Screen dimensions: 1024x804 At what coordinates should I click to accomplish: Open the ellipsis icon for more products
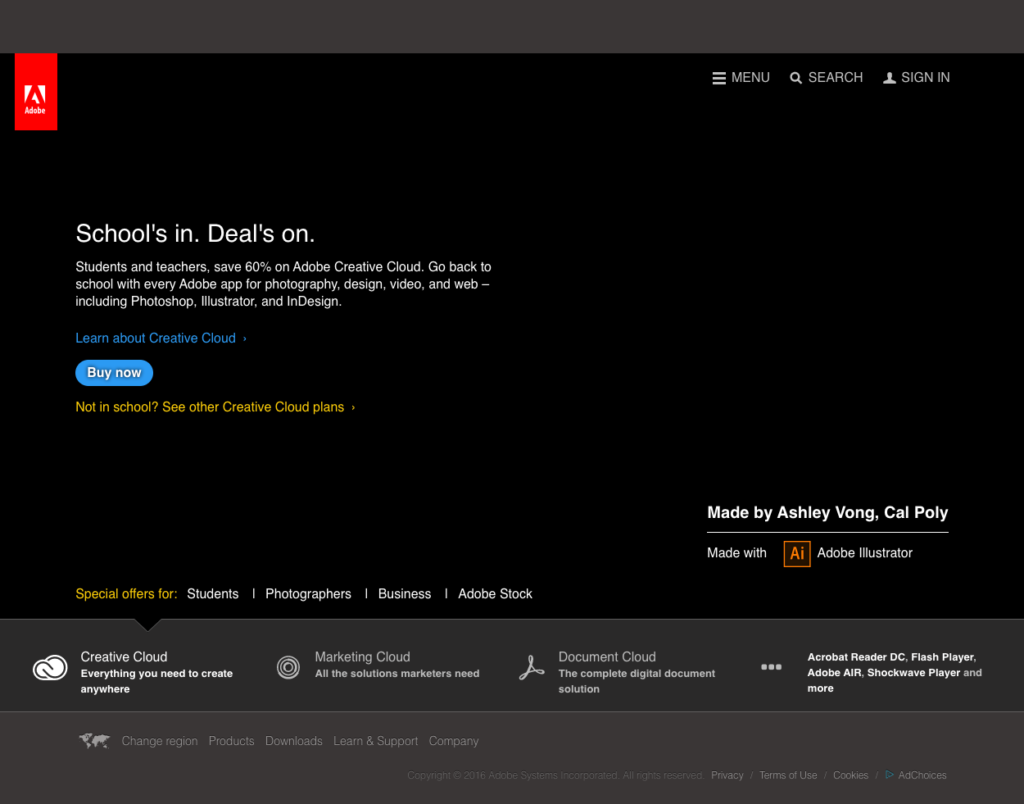[771, 666]
